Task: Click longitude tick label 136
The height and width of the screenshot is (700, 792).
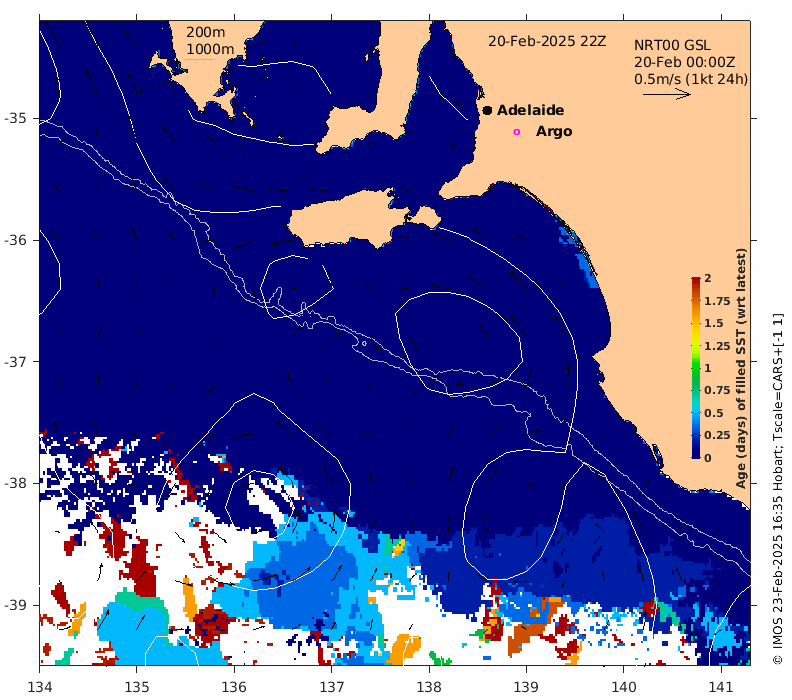Action: [234, 687]
